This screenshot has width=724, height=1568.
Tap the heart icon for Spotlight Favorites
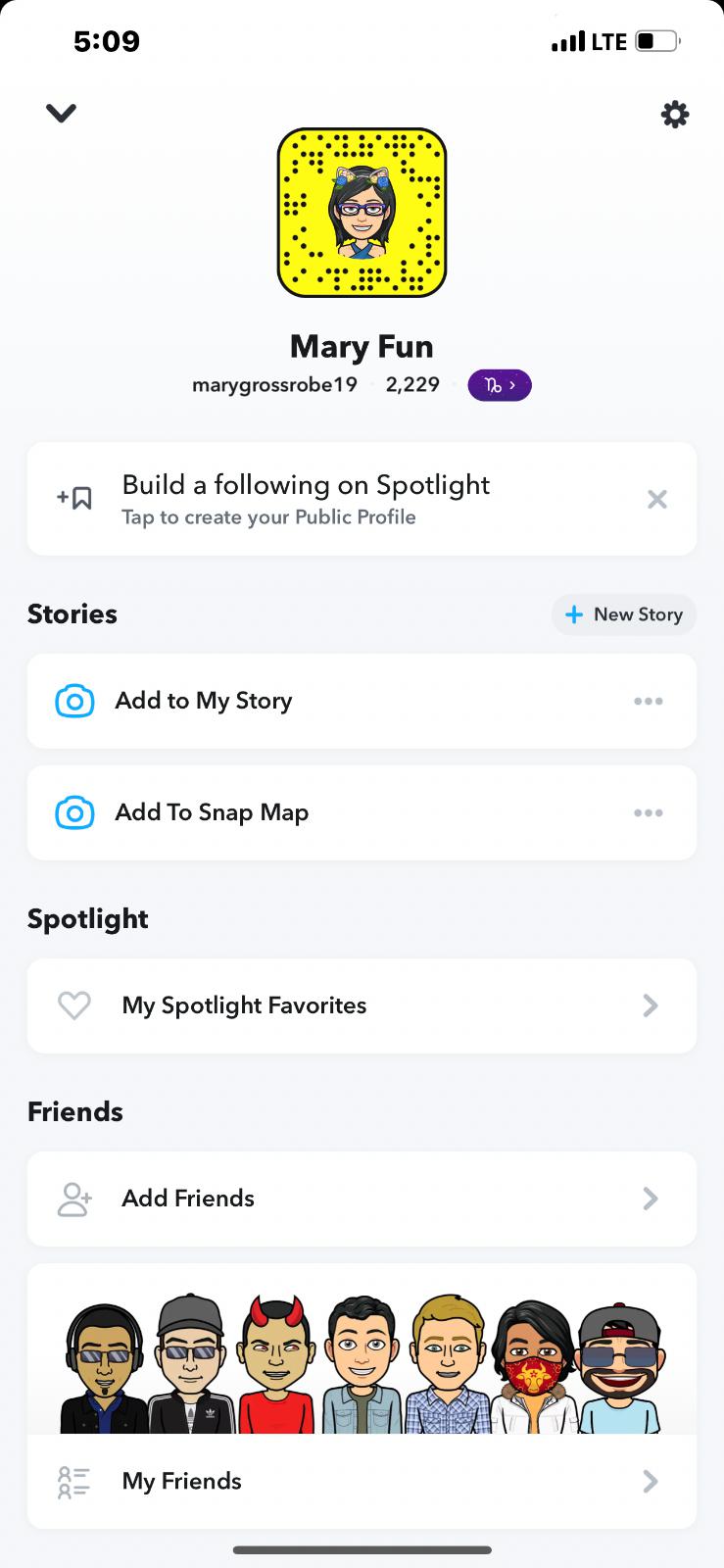pyautogui.click(x=74, y=1005)
